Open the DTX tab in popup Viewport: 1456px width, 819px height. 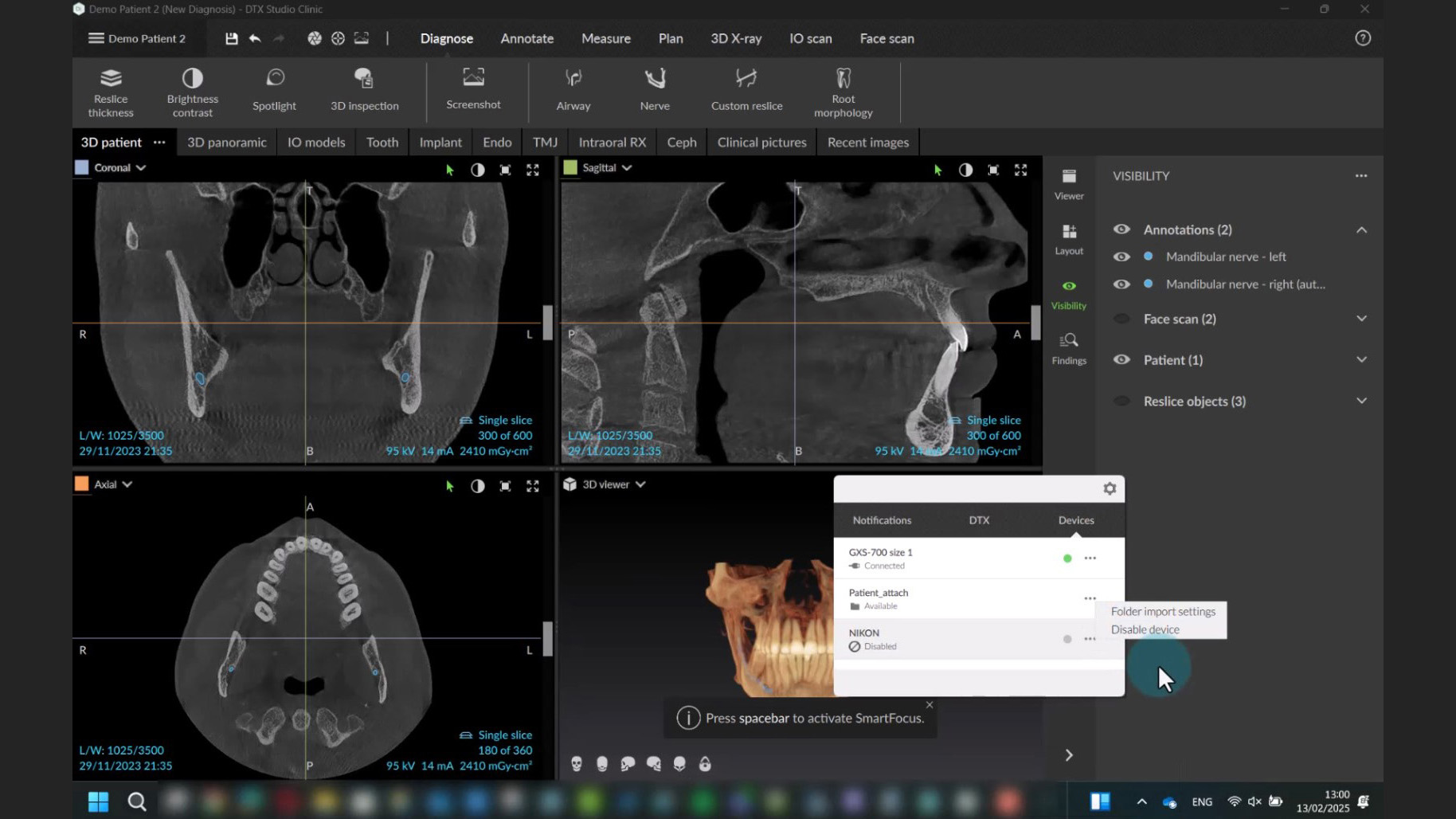(x=979, y=520)
